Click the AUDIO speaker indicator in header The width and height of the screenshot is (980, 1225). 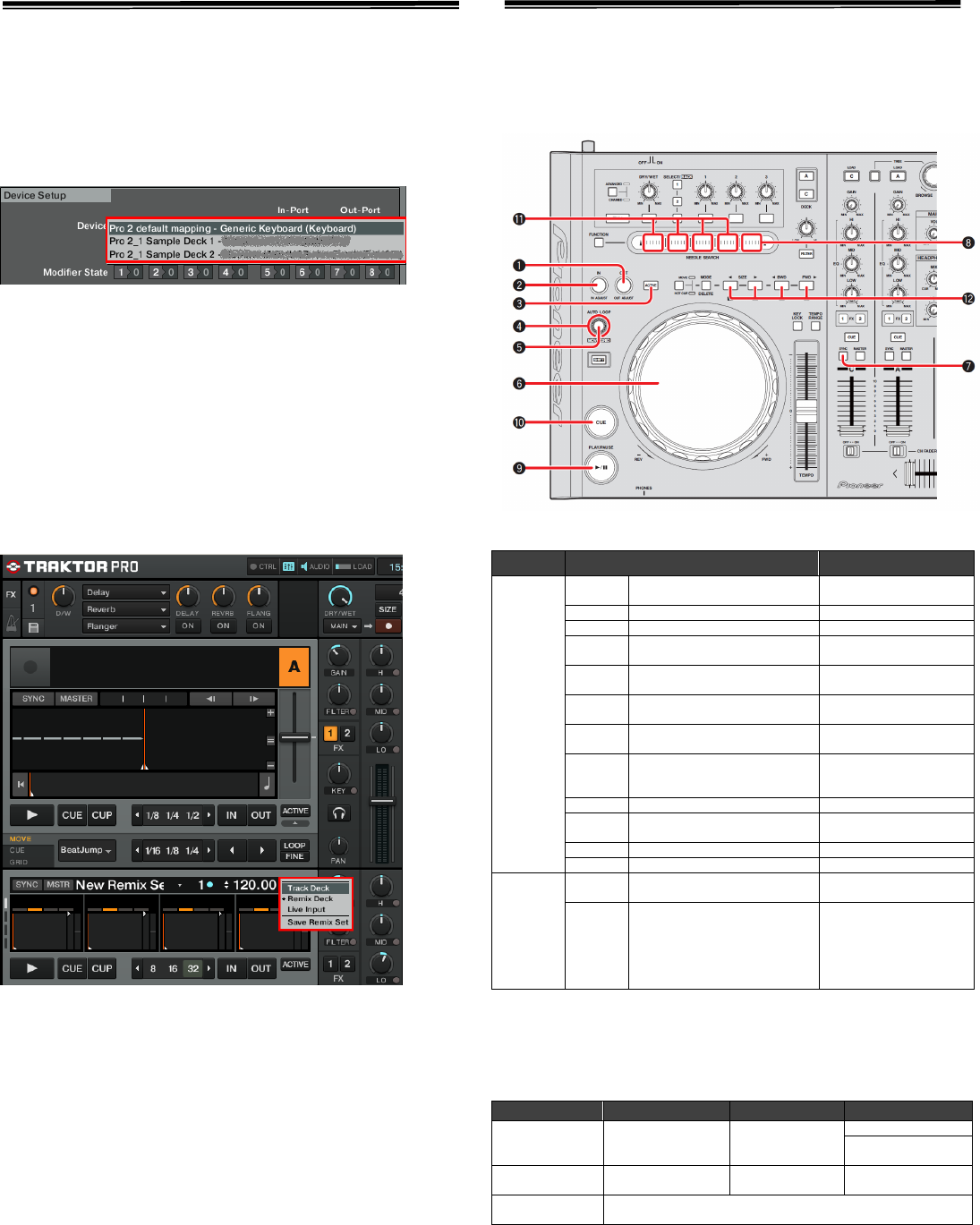click(x=315, y=566)
